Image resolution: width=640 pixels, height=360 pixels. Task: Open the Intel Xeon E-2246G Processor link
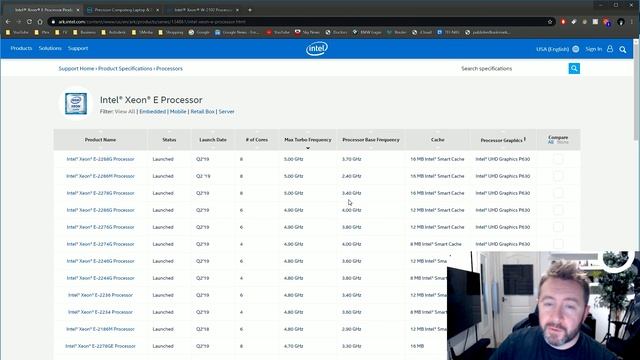coord(100,261)
